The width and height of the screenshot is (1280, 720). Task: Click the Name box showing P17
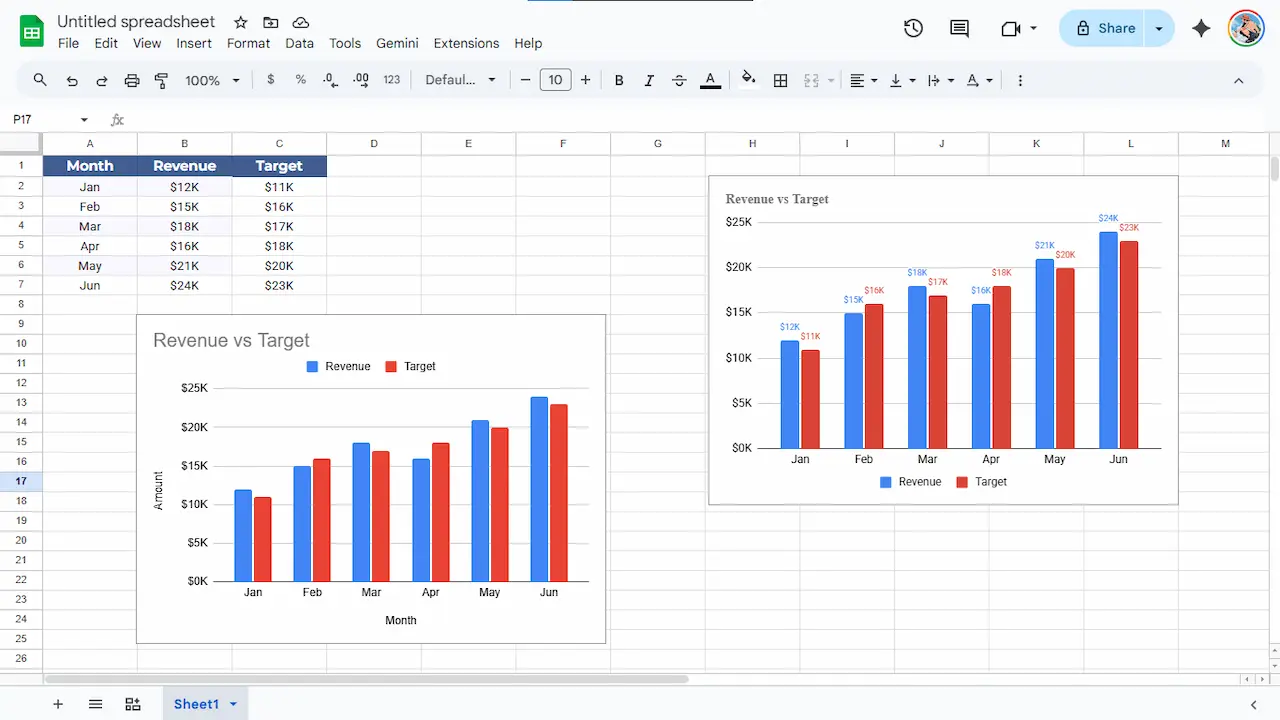click(x=38, y=120)
